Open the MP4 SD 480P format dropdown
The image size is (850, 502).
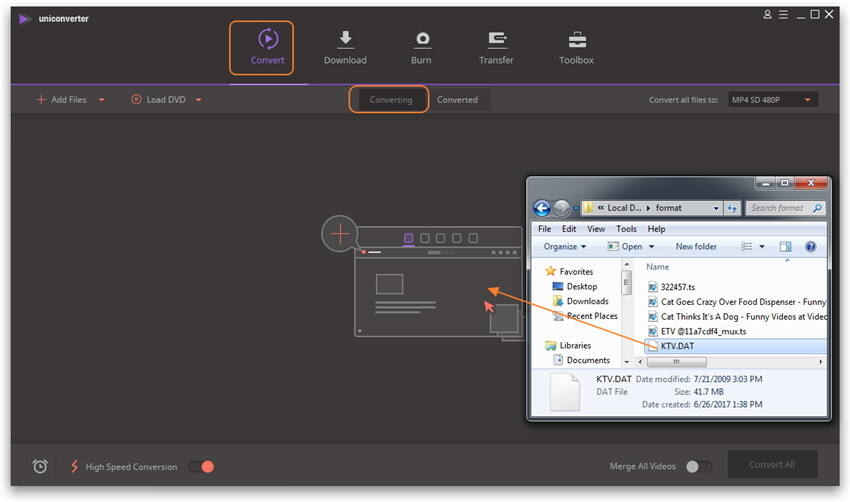click(772, 100)
